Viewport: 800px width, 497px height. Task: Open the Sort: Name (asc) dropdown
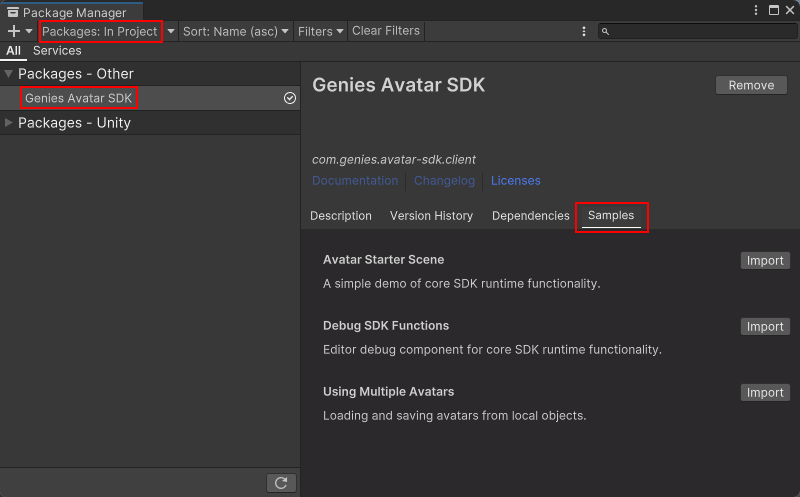tap(236, 31)
